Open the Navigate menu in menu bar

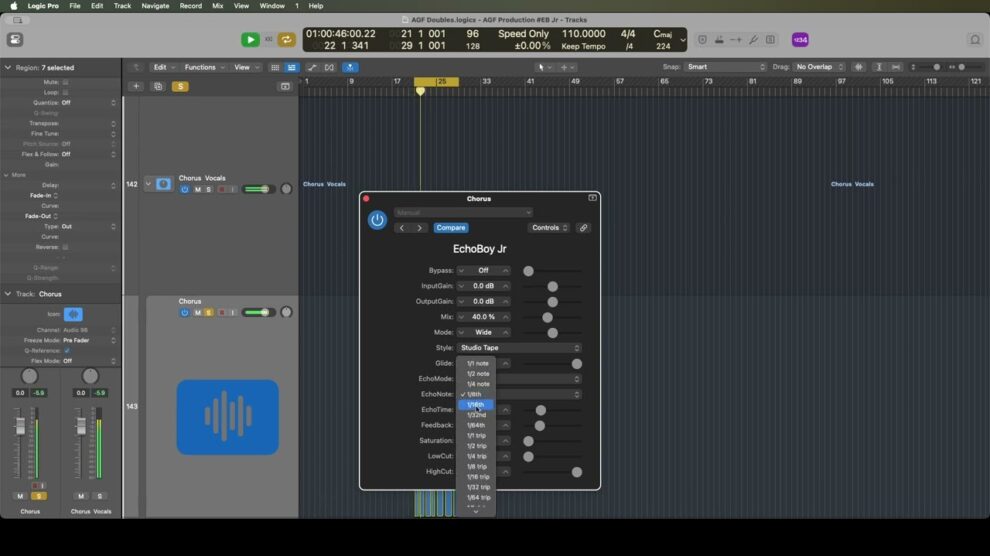point(155,6)
